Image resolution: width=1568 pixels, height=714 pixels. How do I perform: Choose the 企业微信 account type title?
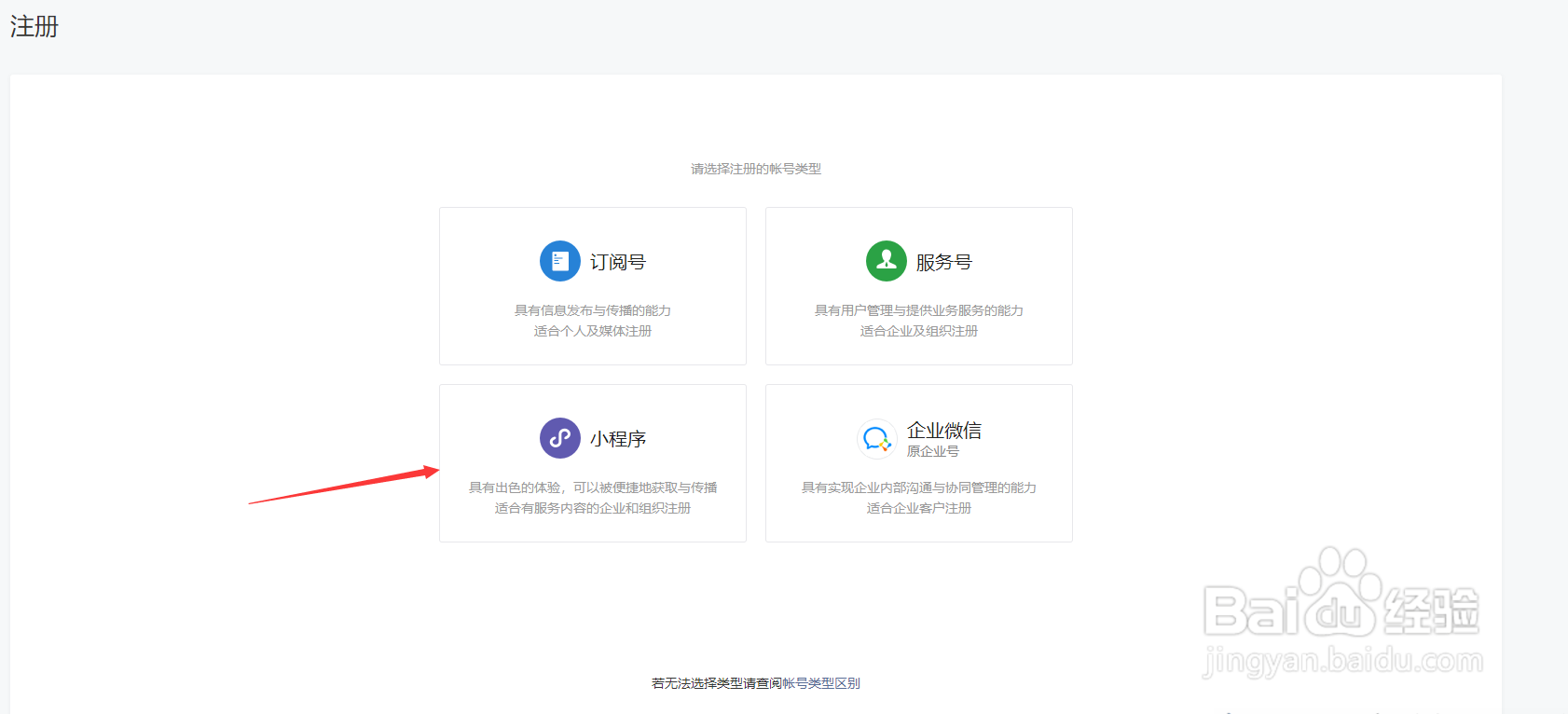pyautogui.click(x=944, y=431)
